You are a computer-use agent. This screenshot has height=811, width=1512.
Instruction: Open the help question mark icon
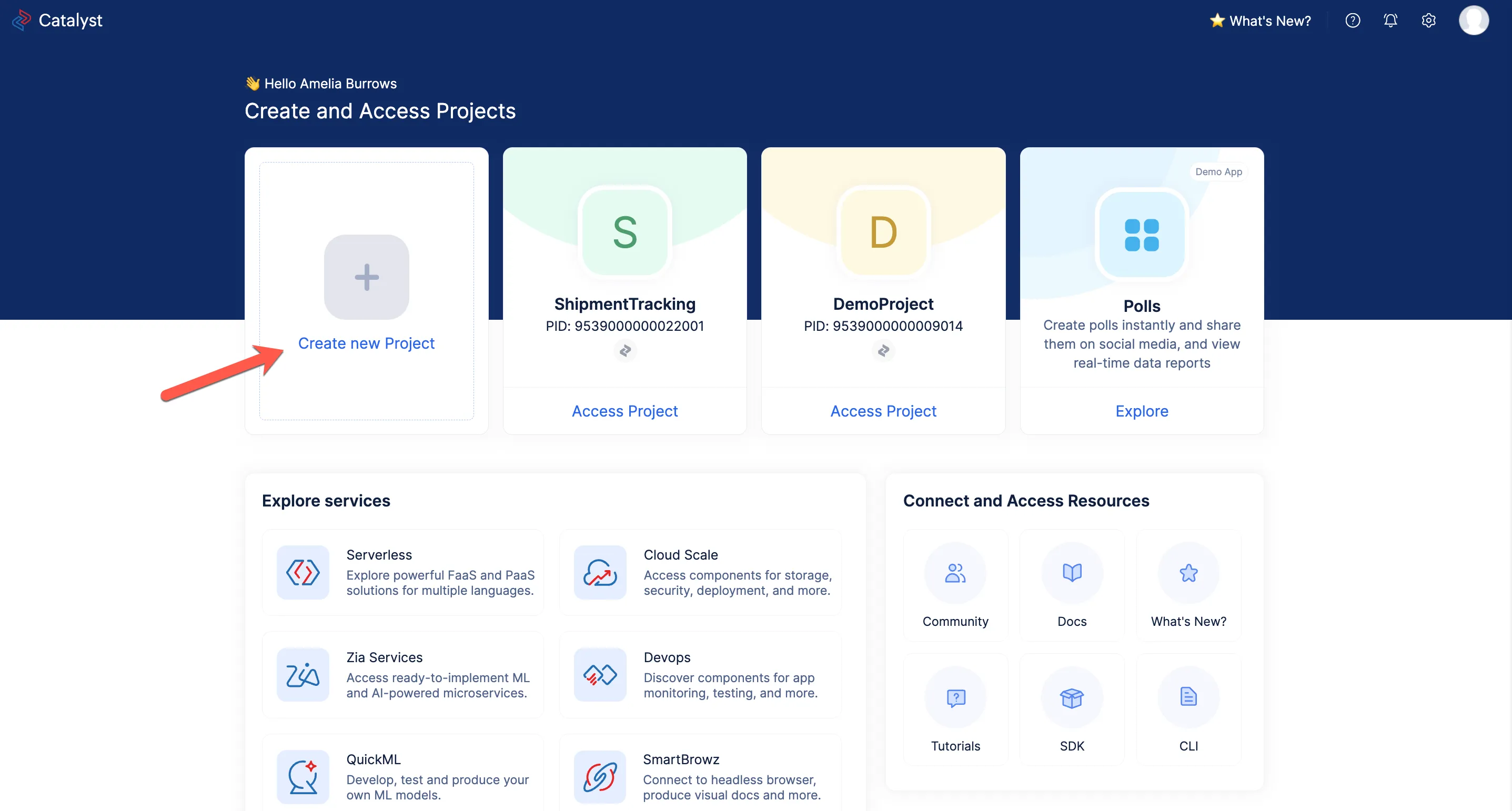(x=1353, y=21)
